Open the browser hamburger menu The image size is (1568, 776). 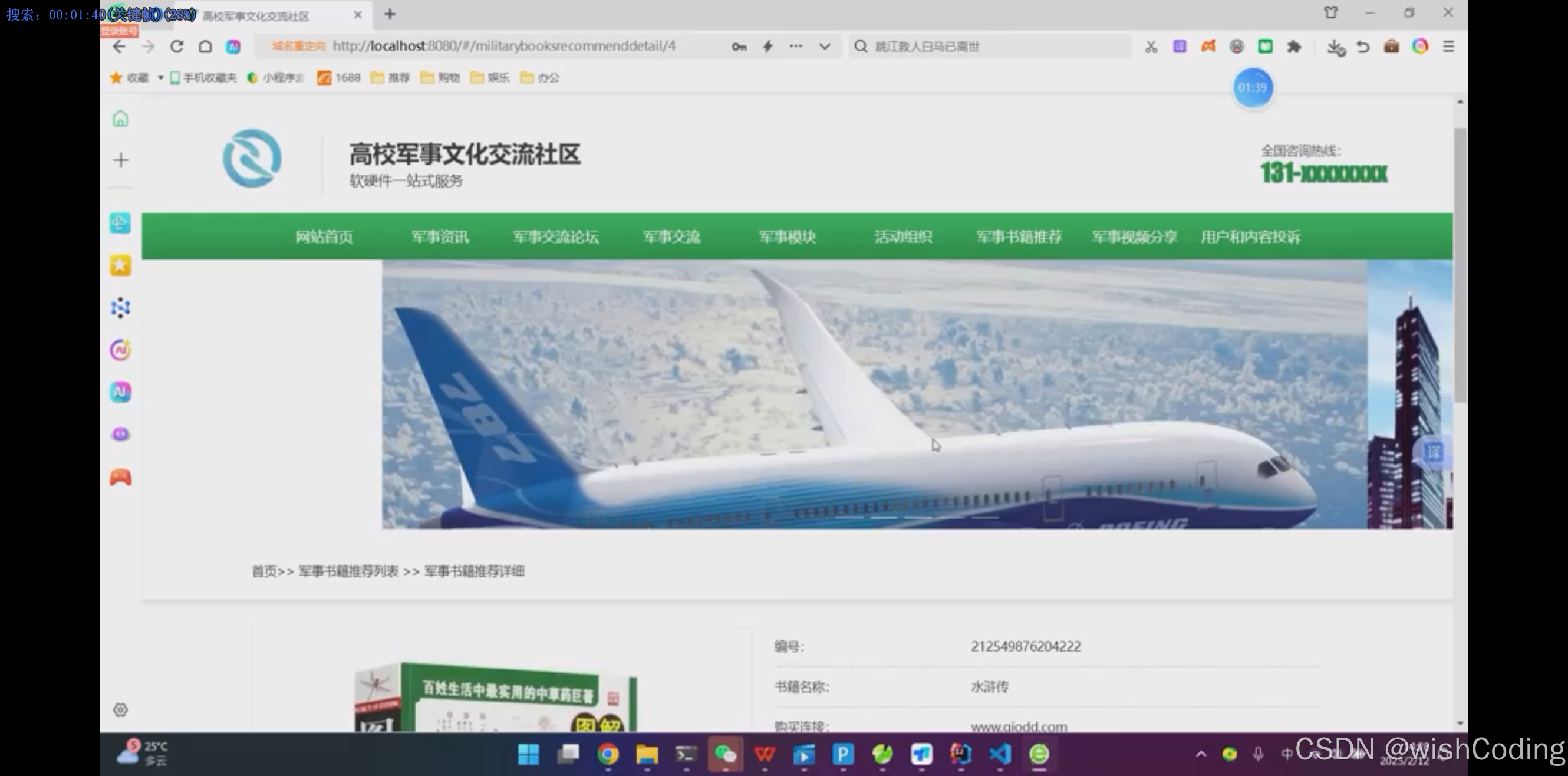coord(1449,47)
